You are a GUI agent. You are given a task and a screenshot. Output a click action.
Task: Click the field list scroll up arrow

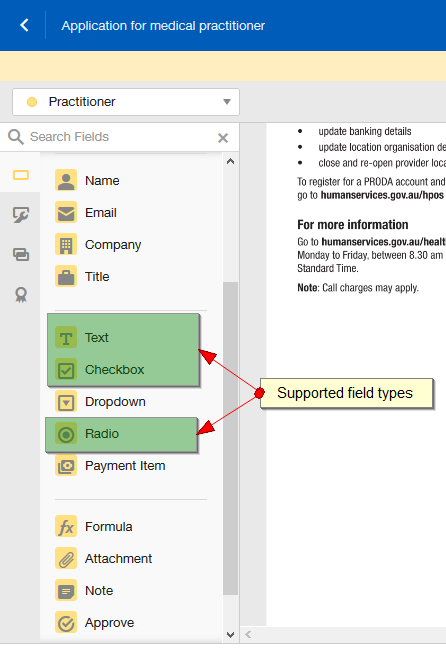pyautogui.click(x=230, y=161)
